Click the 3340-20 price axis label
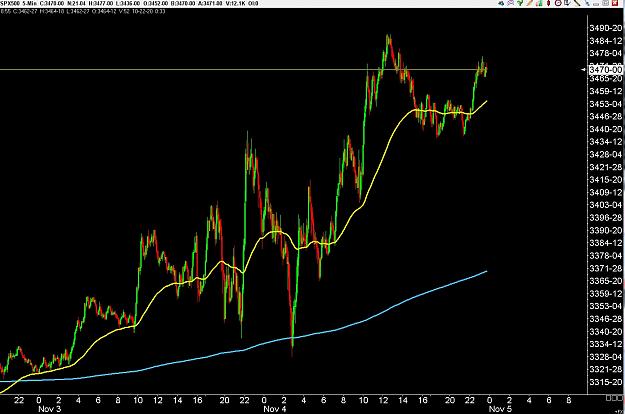Image resolution: width=625 pixels, height=414 pixels. (x=606, y=332)
